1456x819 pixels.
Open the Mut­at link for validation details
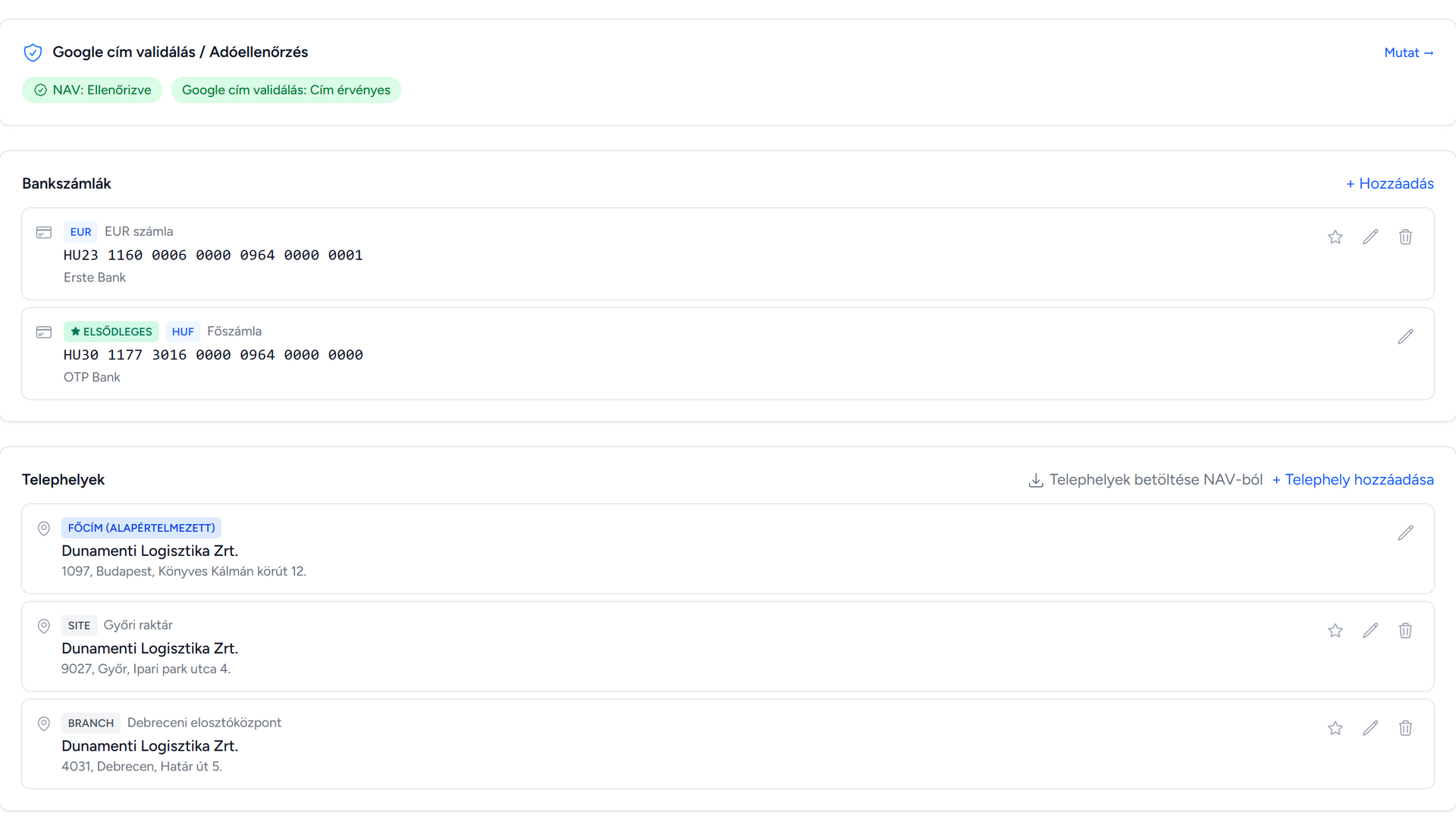pyautogui.click(x=1408, y=53)
